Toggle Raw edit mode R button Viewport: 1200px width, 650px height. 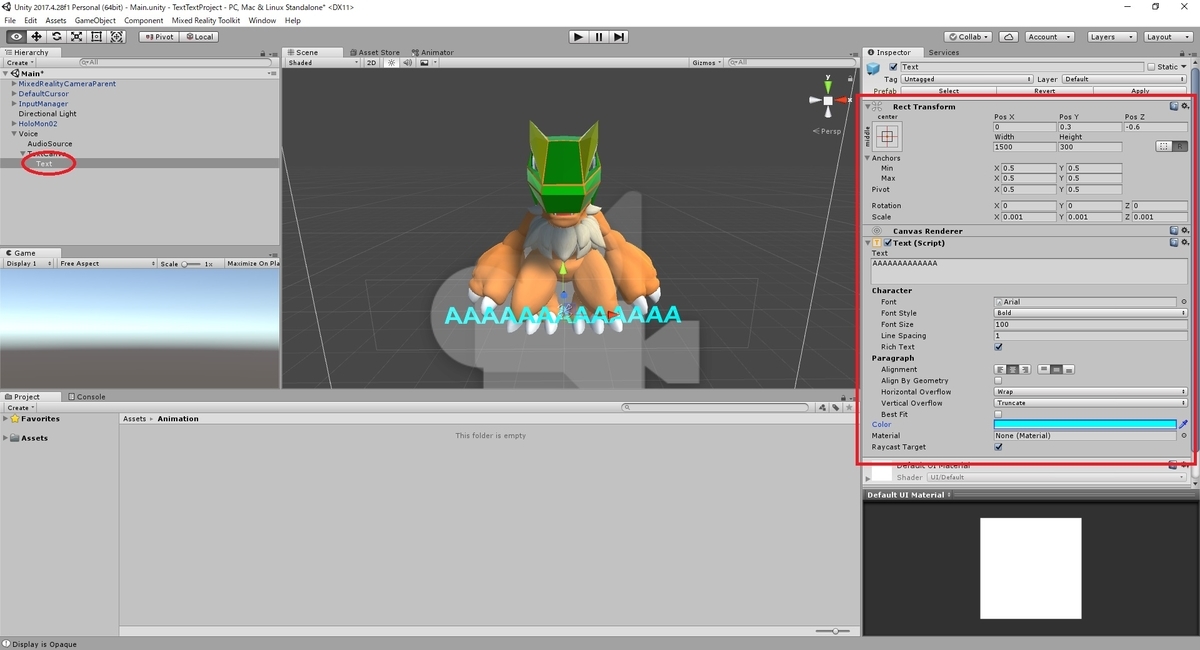(1180, 146)
